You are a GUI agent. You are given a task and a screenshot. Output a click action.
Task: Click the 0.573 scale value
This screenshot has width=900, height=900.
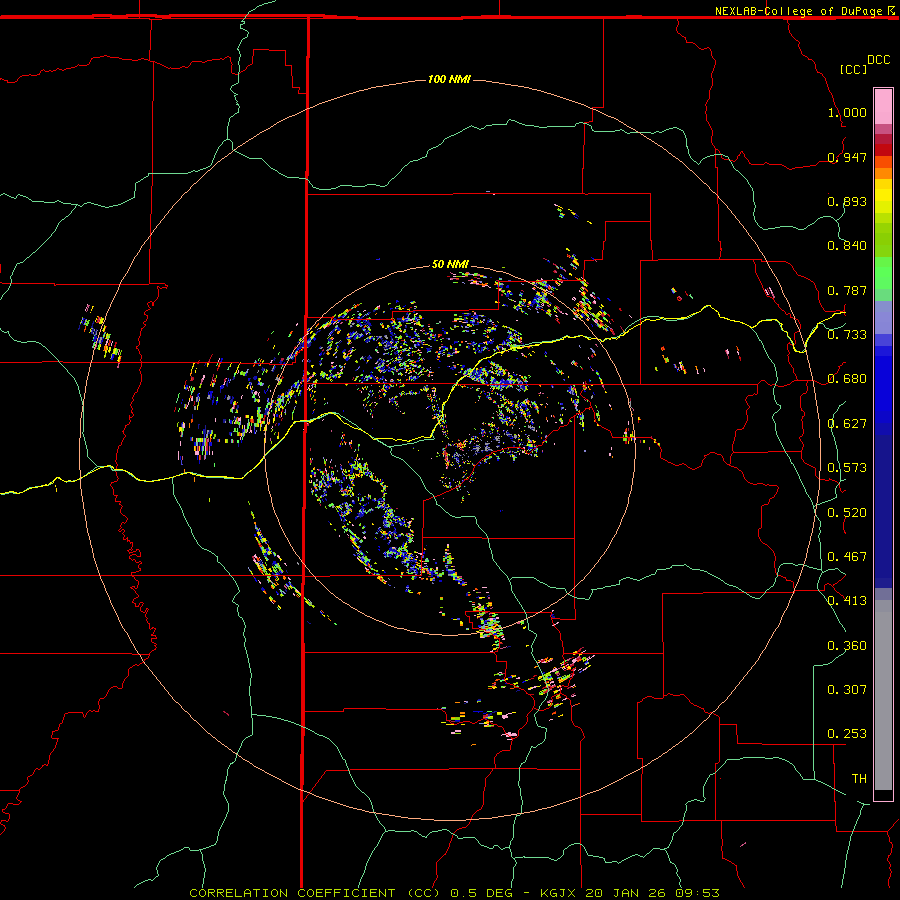click(847, 468)
